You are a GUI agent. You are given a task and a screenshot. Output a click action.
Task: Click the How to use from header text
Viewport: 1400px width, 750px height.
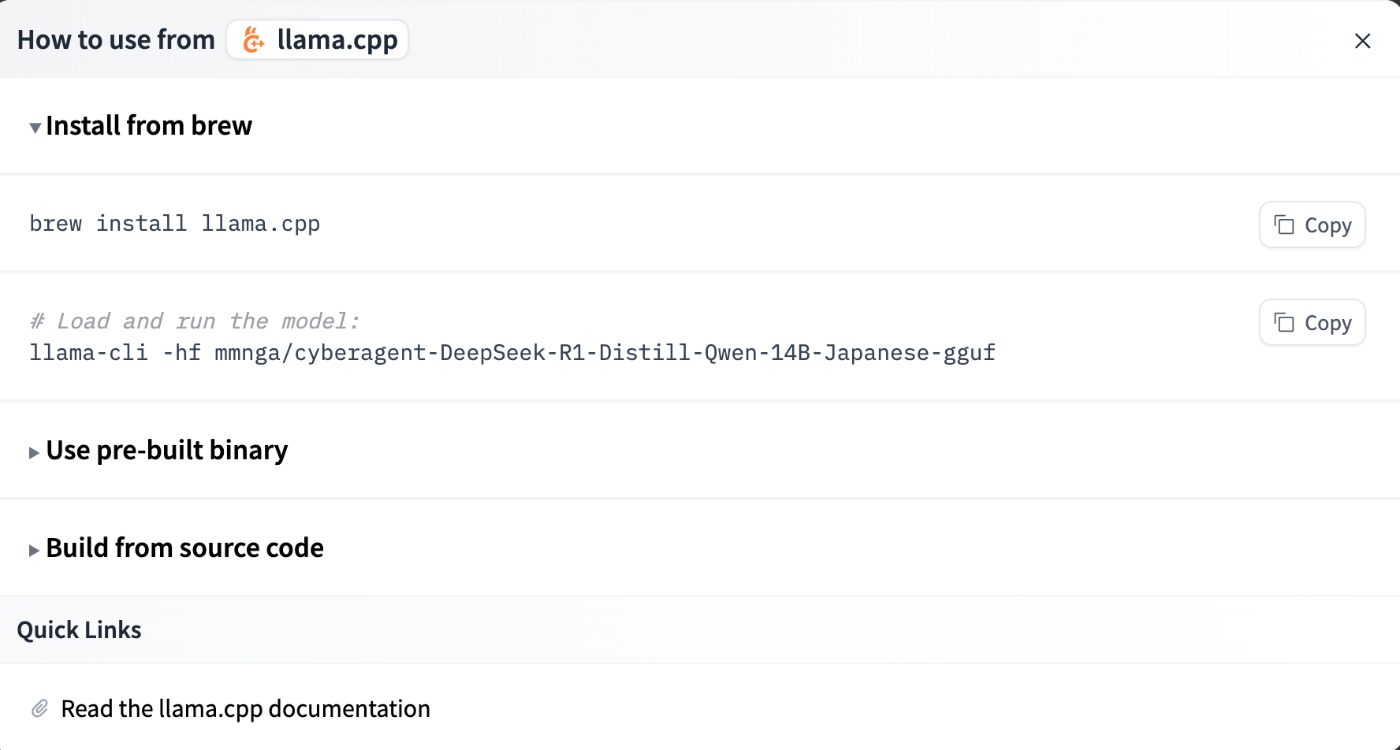click(x=115, y=39)
